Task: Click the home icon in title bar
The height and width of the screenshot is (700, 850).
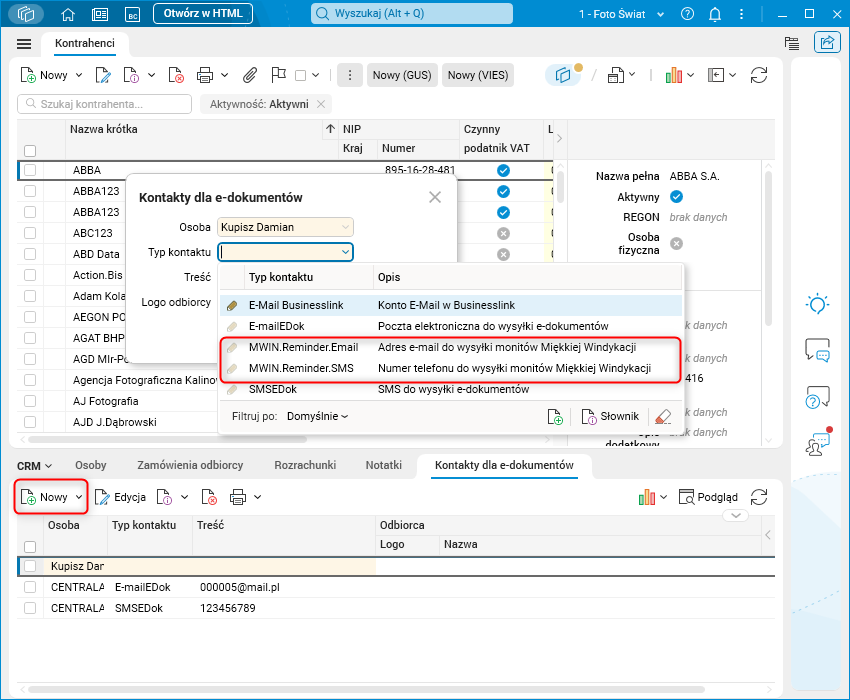Action: 68,14
